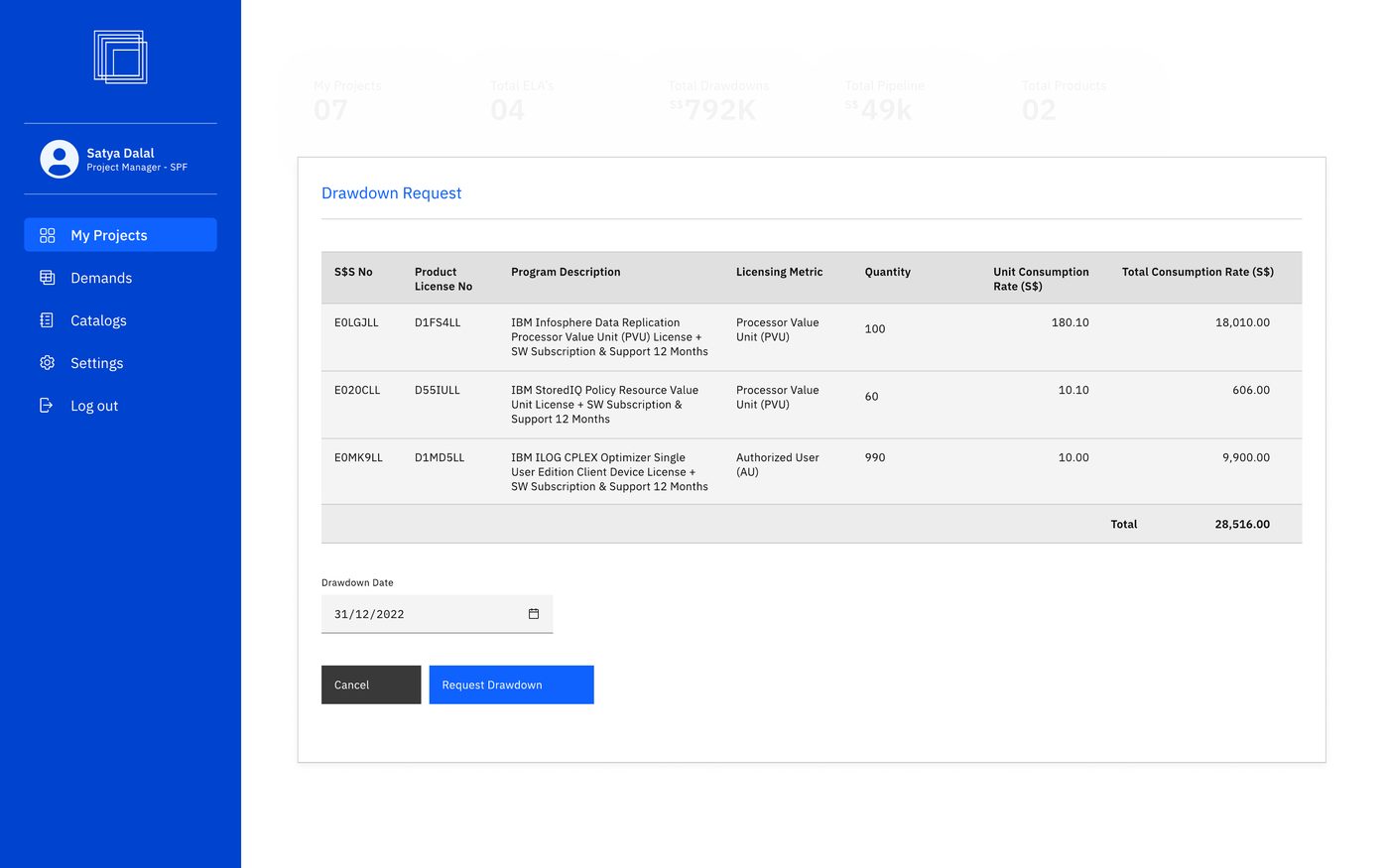Click the stacked squares app logo
The image size is (1389, 868).
point(120,57)
